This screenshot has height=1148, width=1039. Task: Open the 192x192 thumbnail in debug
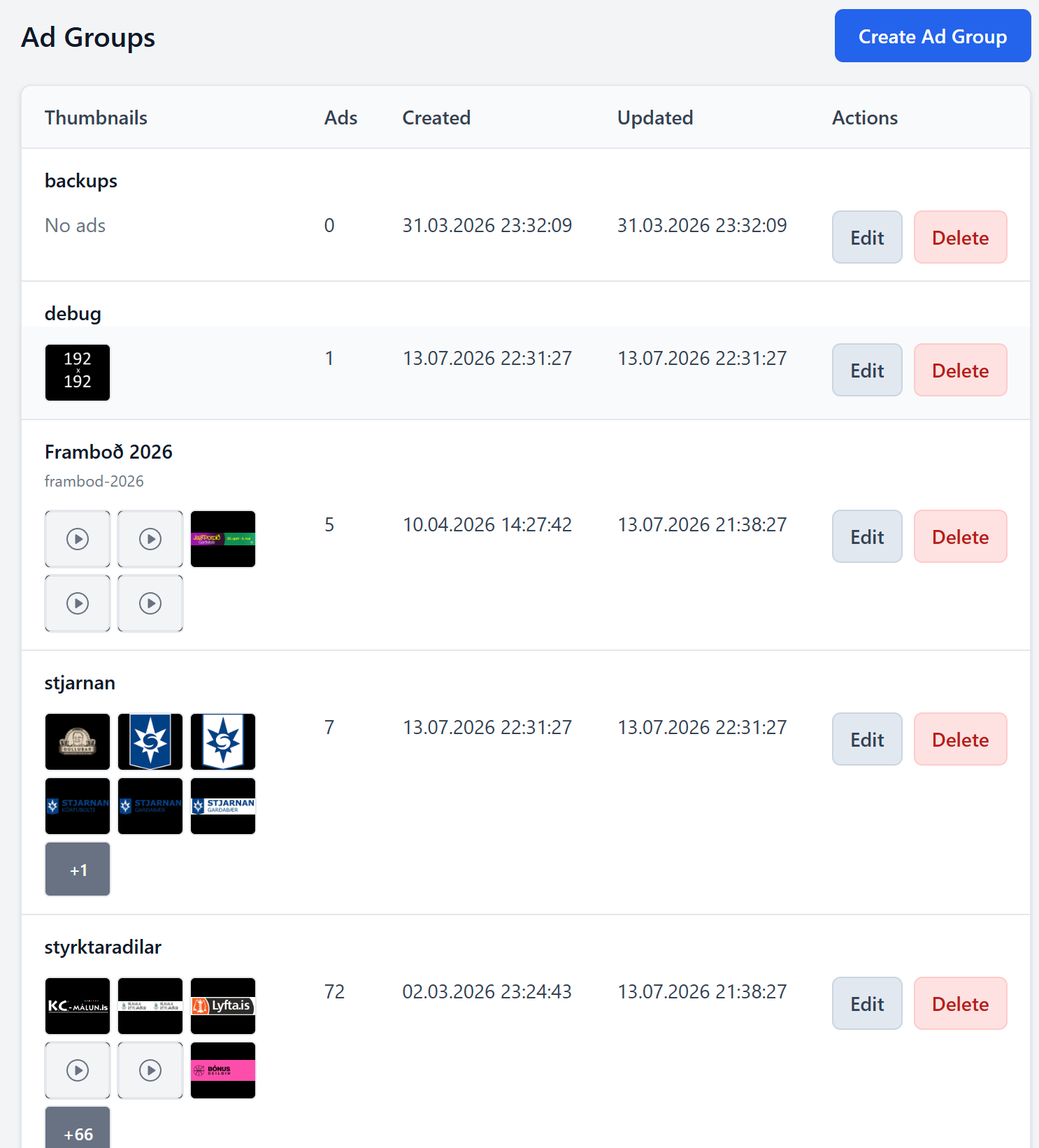(78, 373)
